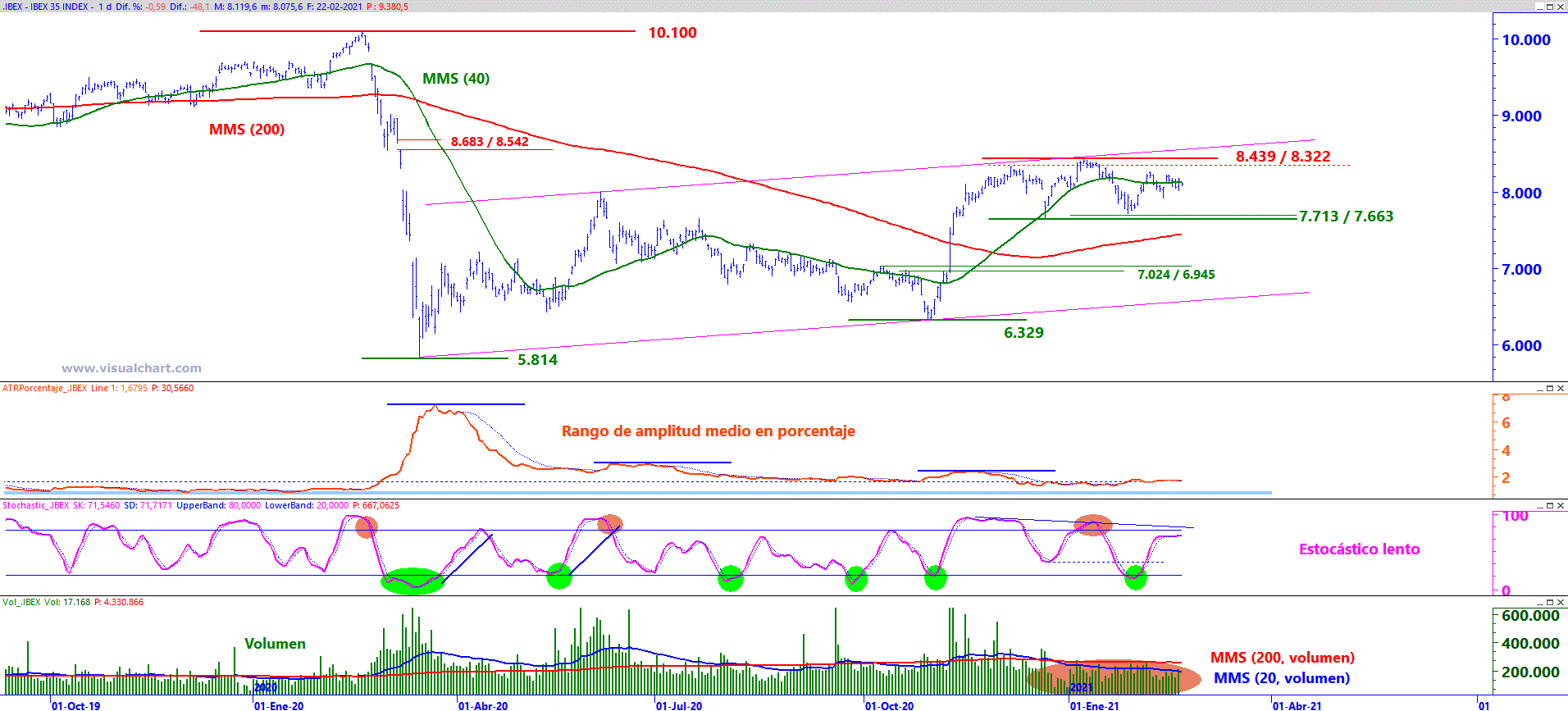Image resolution: width=1568 pixels, height=711 pixels.
Task: Click the '8.439 / 8.322' resistance label
Action: 1283,157
